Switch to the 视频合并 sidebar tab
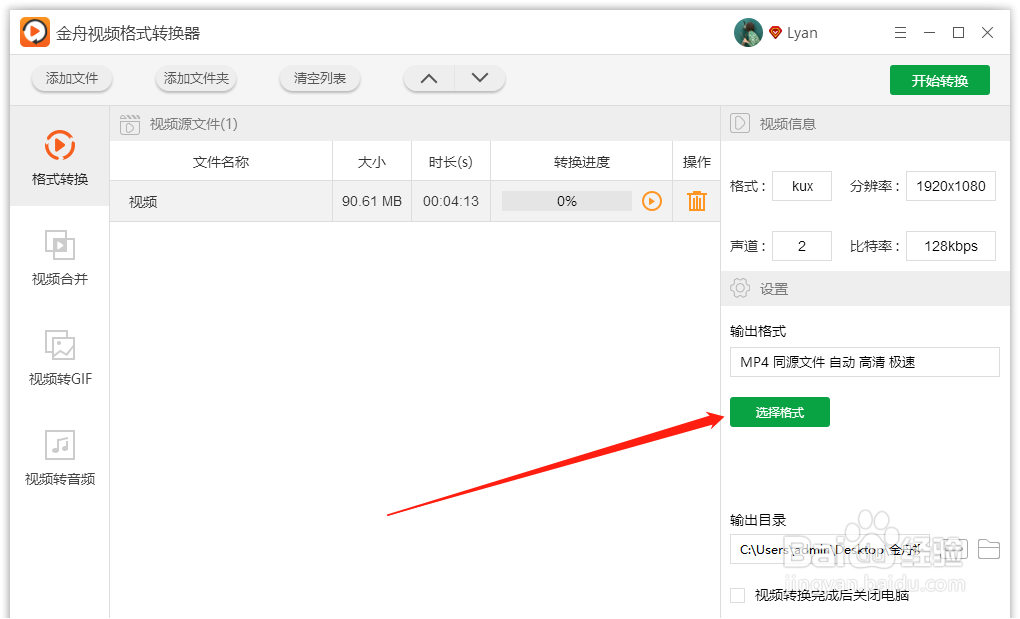The height and width of the screenshot is (619, 1020). coord(60,257)
